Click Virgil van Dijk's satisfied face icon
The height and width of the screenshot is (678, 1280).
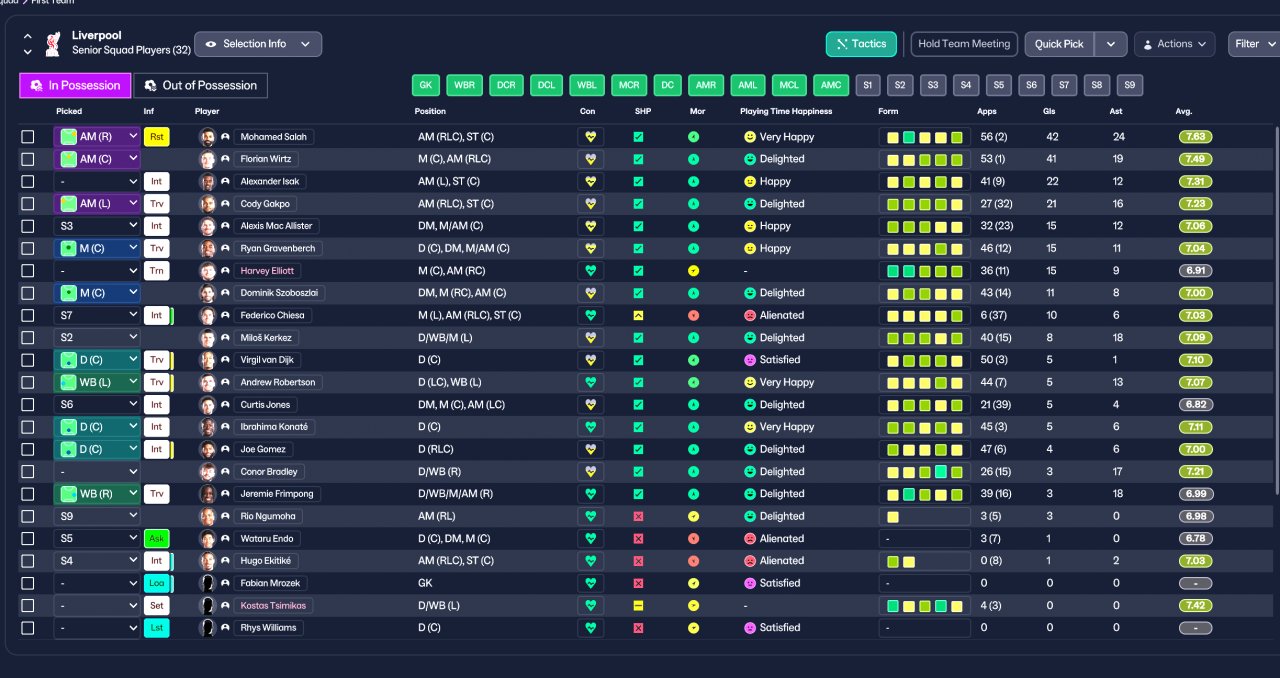click(x=749, y=360)
